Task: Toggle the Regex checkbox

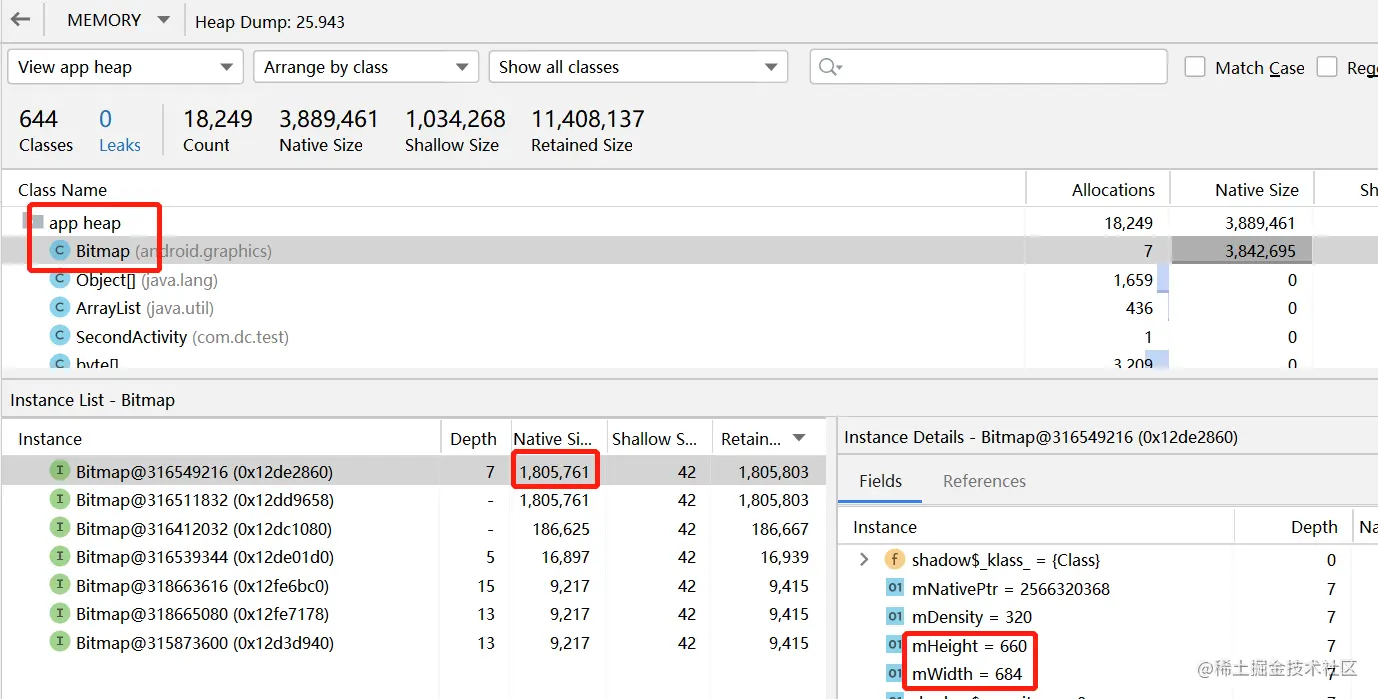Action: (1327, 67)
